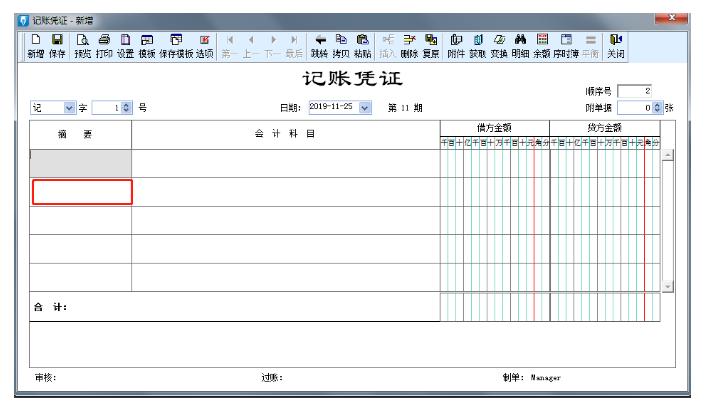The height and width of the screenshot is (414, 710).
Task: Click the 会计科目 column header
Action: tap(285, 135)
